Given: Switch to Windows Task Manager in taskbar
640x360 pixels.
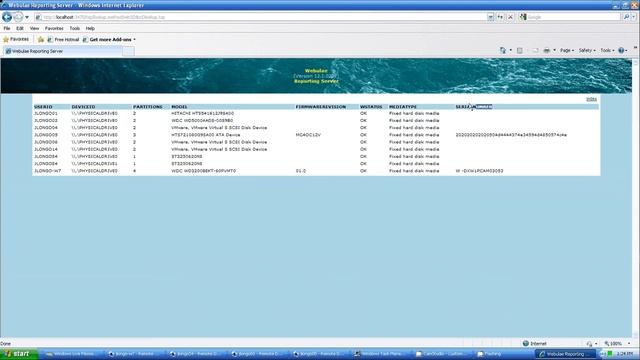Looking at the screenshot, I should coord(381,354).
